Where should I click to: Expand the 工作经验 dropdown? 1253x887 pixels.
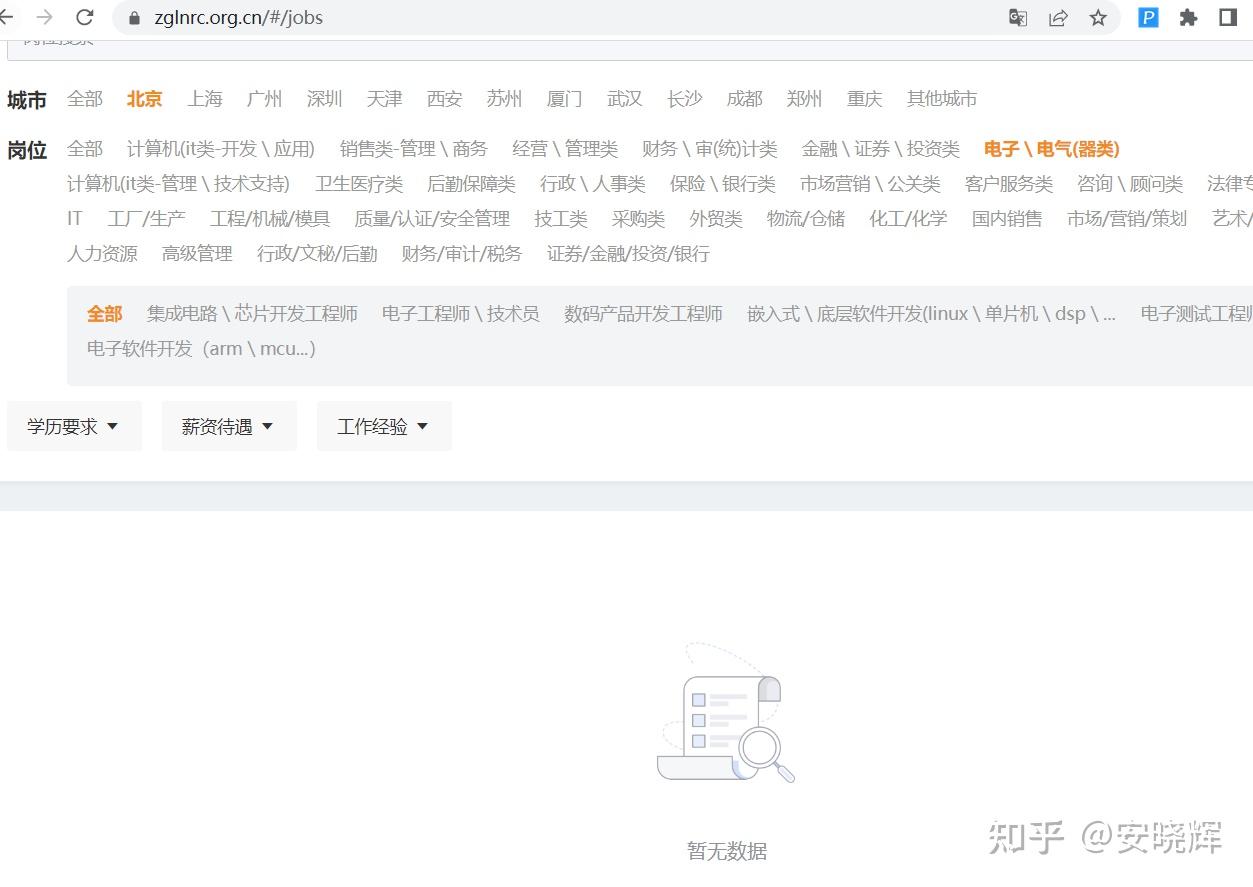click(x=383, y=425)
